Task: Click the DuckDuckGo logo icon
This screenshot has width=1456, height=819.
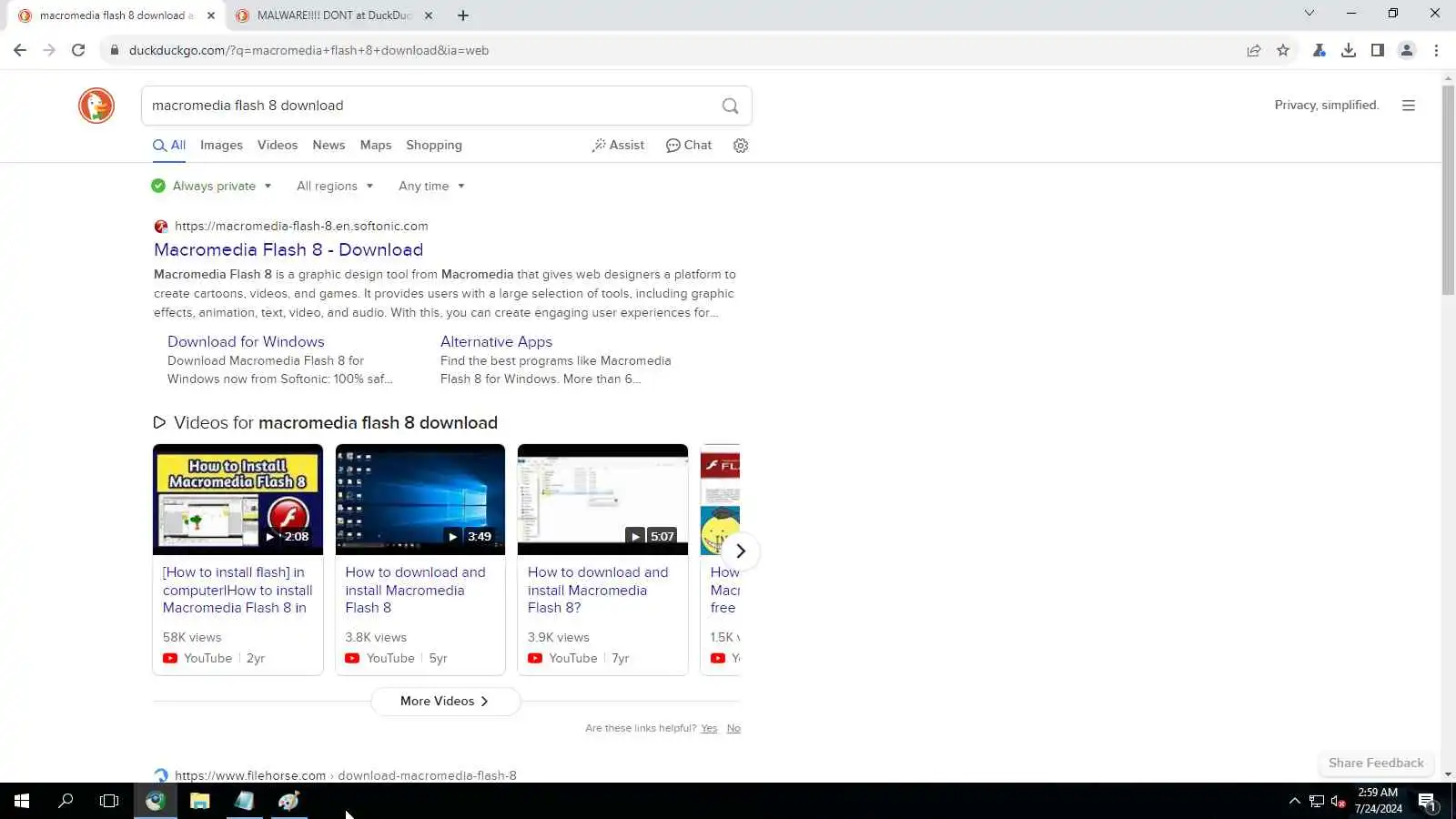Action: click(96, 106)
